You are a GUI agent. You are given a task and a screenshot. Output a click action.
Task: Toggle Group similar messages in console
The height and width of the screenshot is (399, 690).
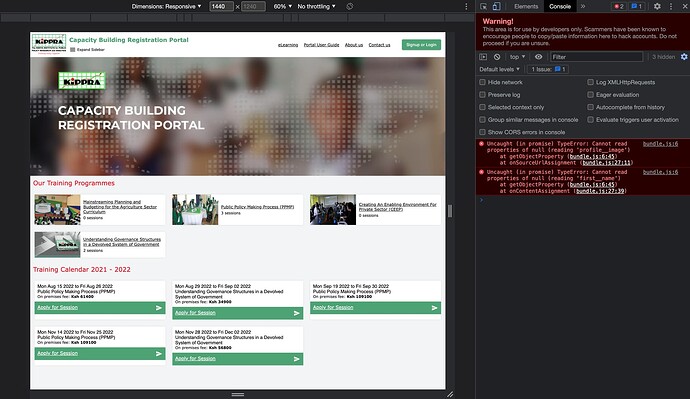[x=482, y=120]
